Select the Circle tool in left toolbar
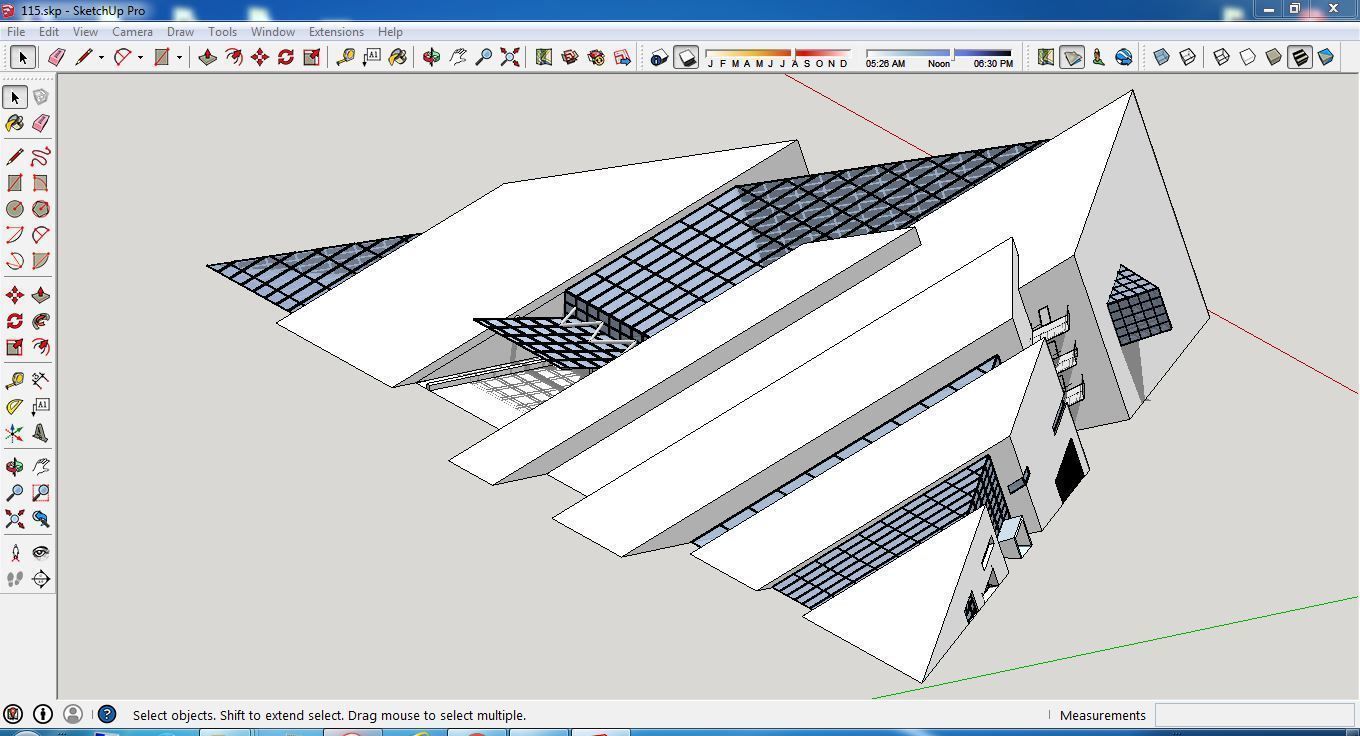The image size is (1360, 736). coord(15,209)
